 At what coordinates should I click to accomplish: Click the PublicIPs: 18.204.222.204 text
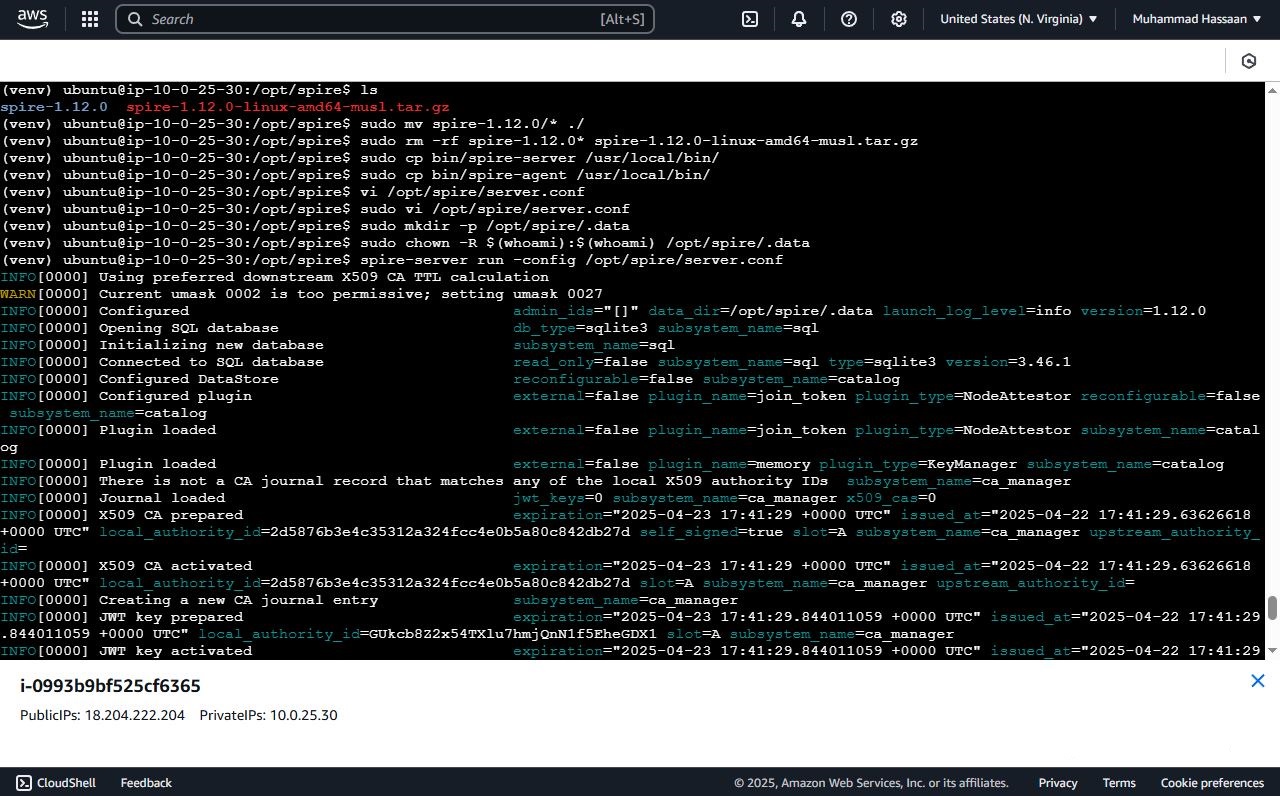point(102,715)
